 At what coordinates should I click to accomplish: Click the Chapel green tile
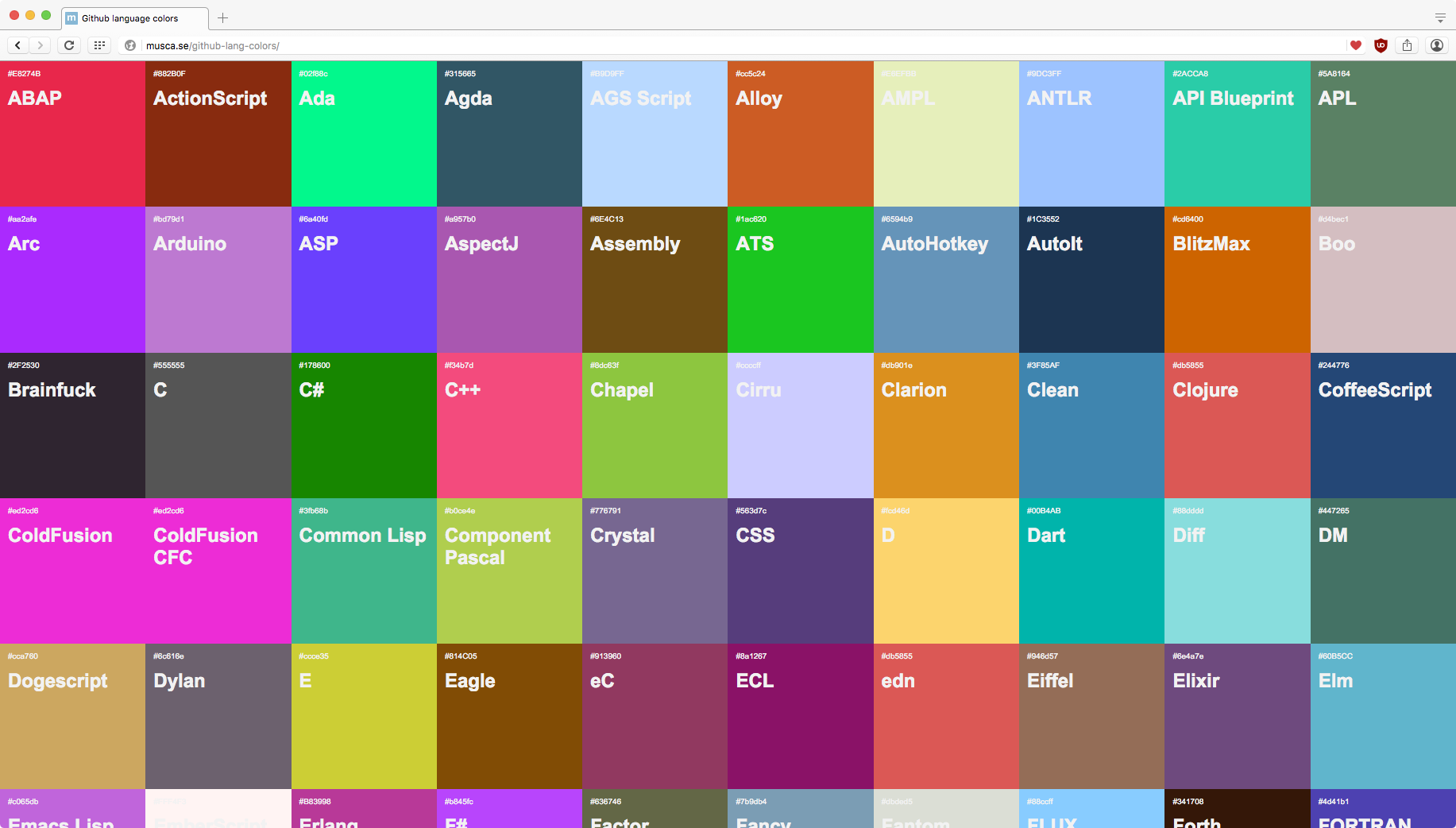(x=655, y=425)
